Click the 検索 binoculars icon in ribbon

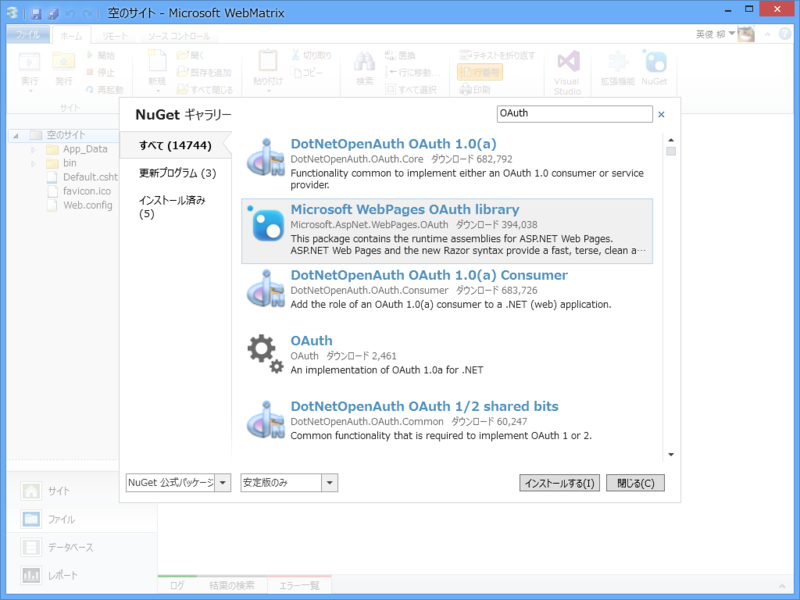[364, 62]
